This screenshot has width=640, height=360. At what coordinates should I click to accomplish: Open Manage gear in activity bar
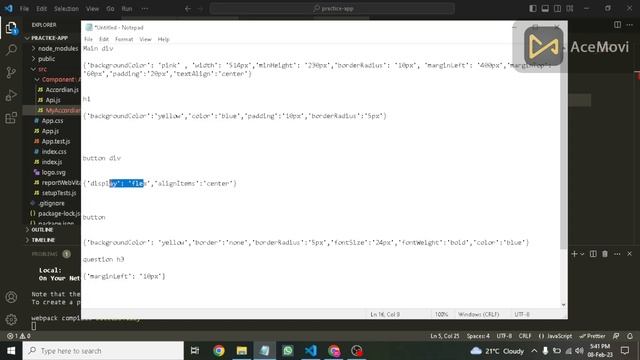pyautogui.click(x=11, y=319)
